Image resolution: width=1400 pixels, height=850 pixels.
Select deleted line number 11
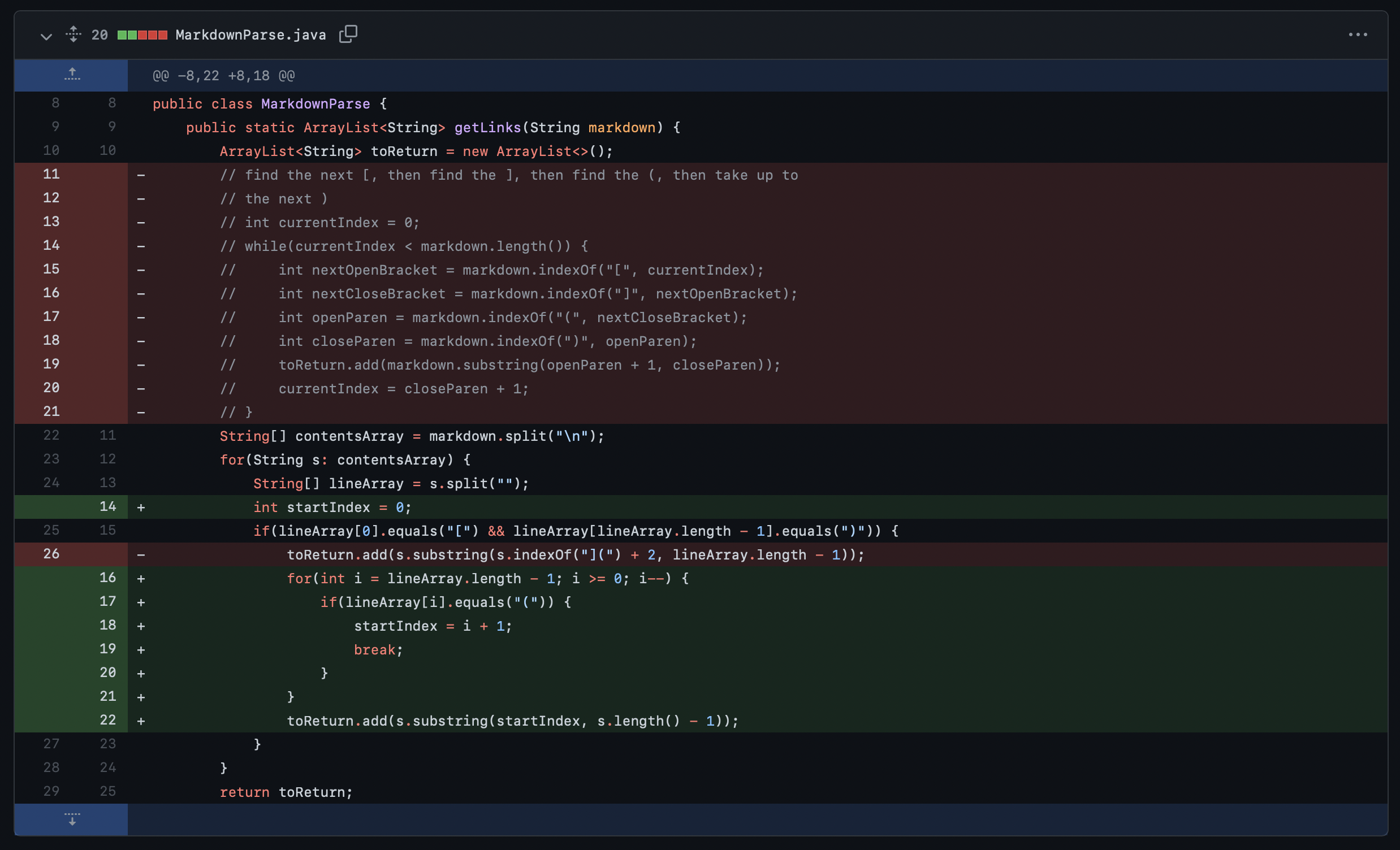(x=51, y=174)
